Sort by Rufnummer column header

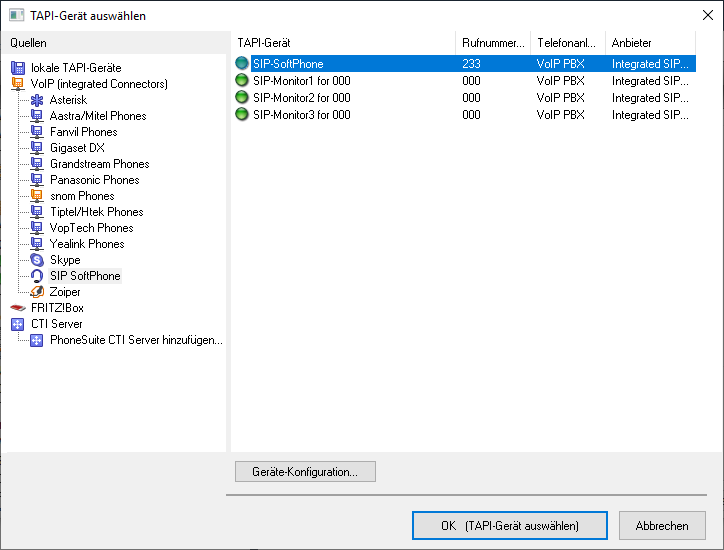[x=492, y=43]
